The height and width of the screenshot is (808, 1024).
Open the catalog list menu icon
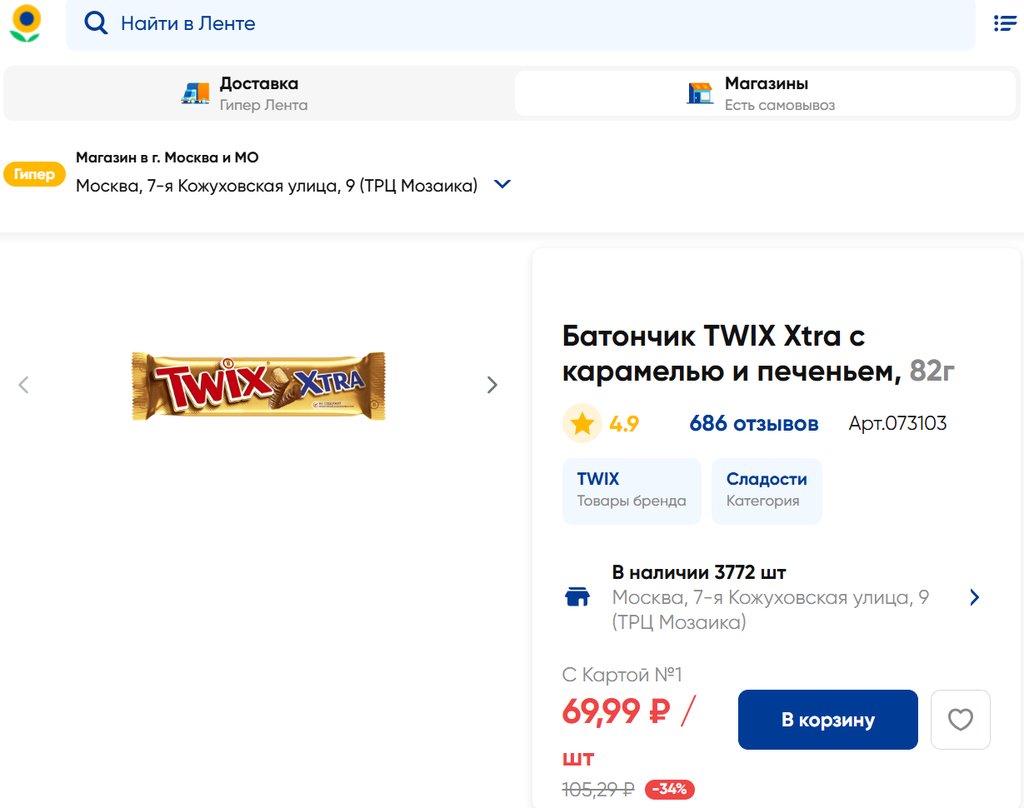[x=1004, y=23]
